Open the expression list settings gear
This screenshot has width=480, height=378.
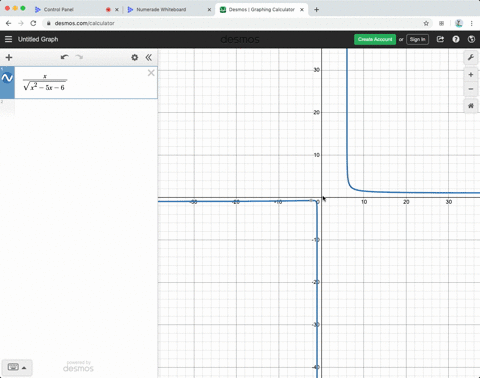coord(134,57)
